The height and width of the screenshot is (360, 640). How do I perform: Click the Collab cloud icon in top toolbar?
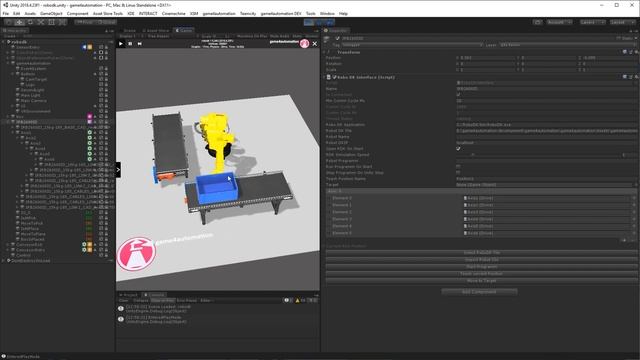coord(538,22)
